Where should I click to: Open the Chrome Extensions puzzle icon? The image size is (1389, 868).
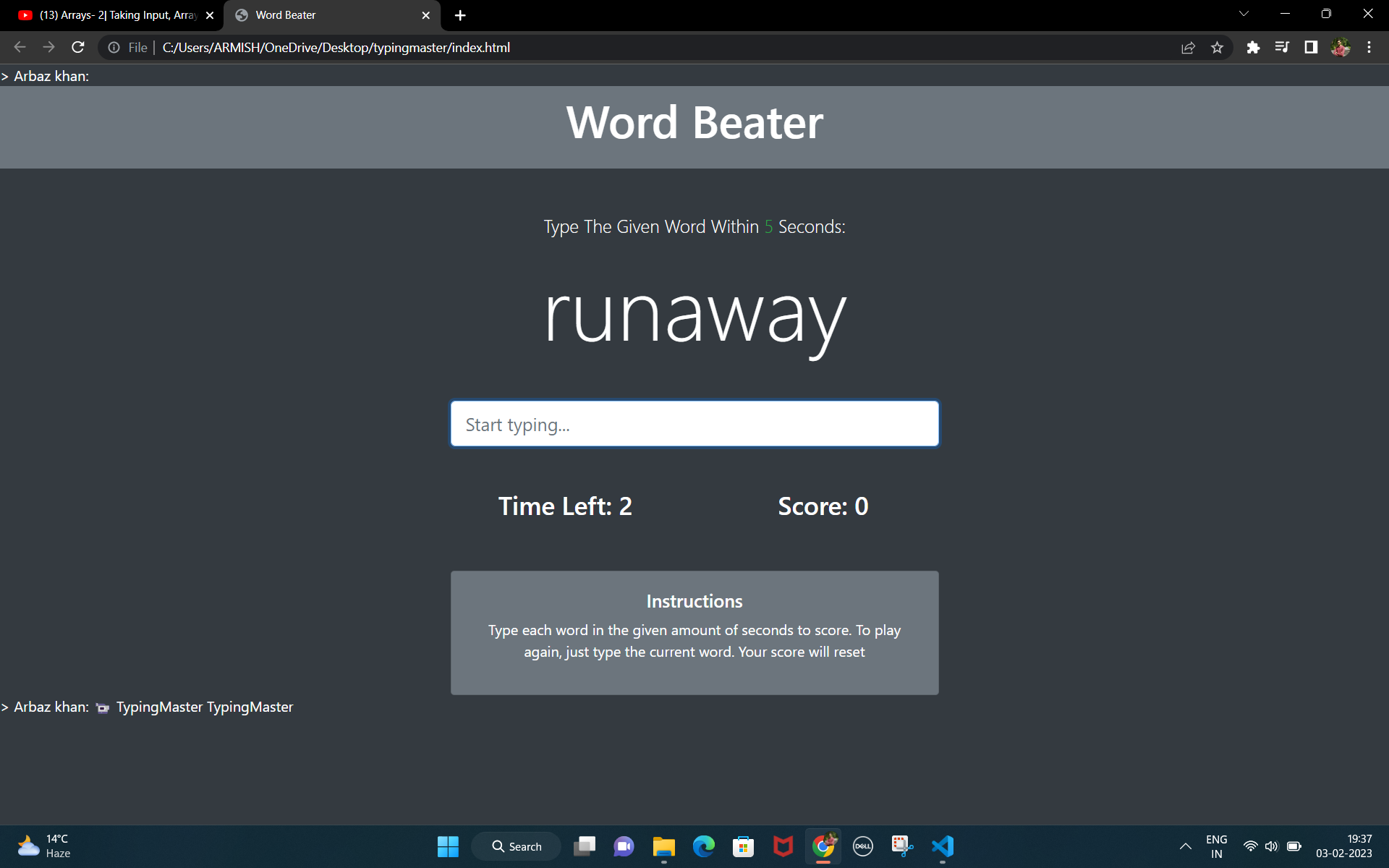tap(1253, 47)
